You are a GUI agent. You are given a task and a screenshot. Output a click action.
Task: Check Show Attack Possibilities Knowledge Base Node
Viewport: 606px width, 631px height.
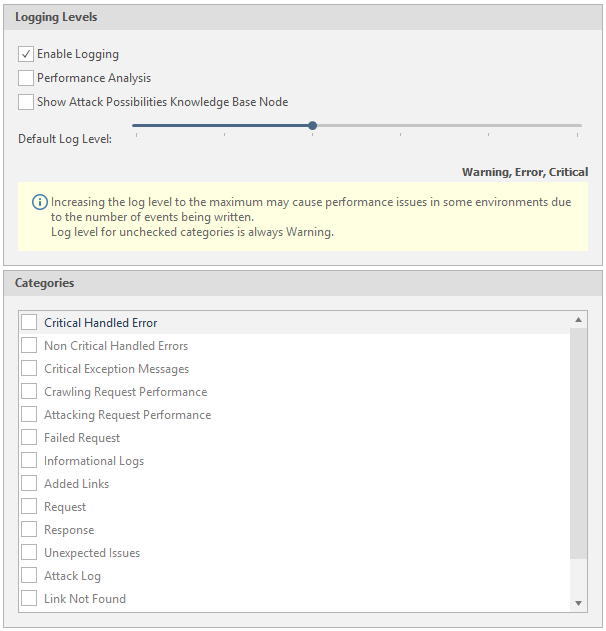(26, 102)
